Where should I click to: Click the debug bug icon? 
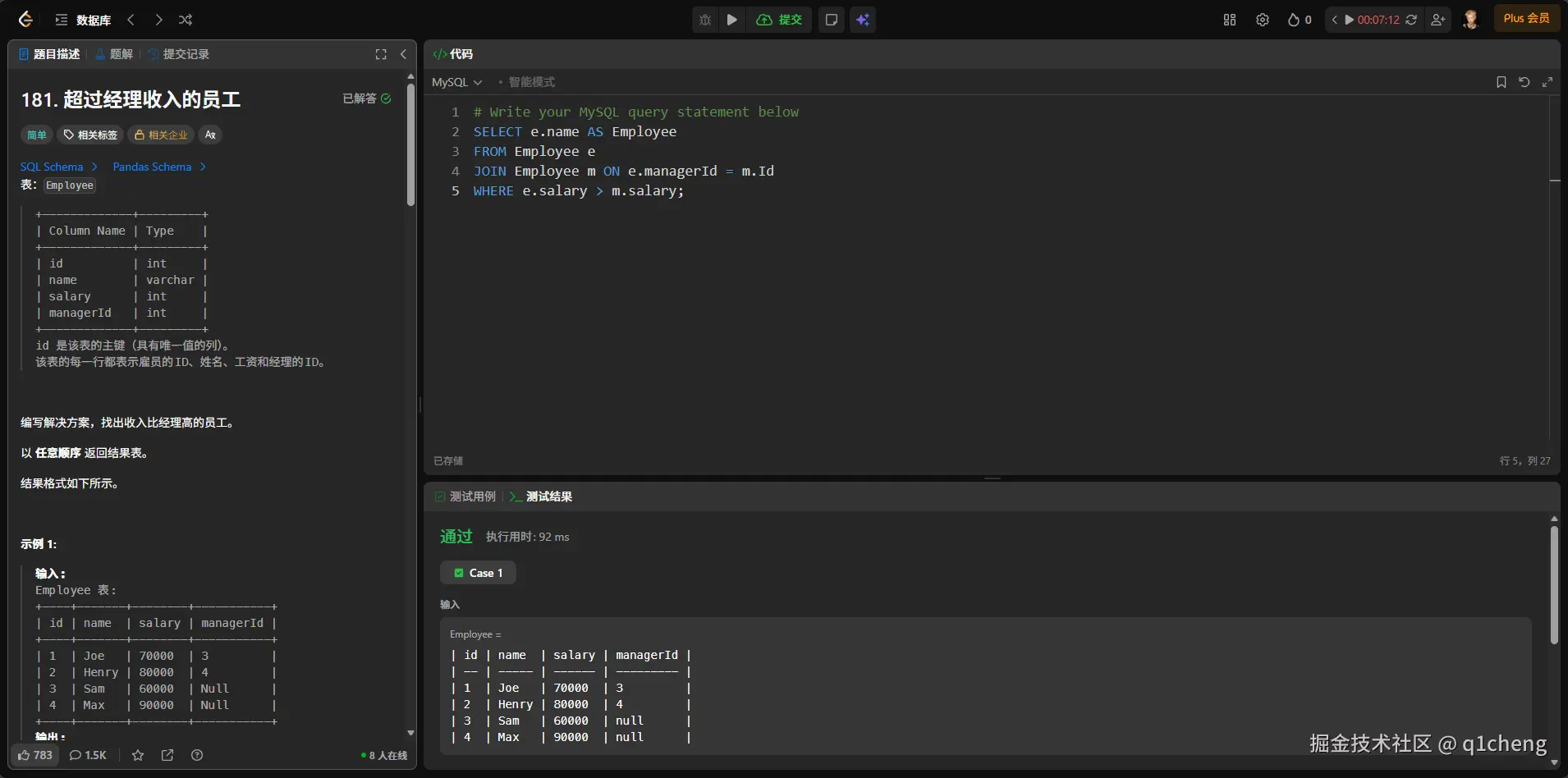pos(705,20)
